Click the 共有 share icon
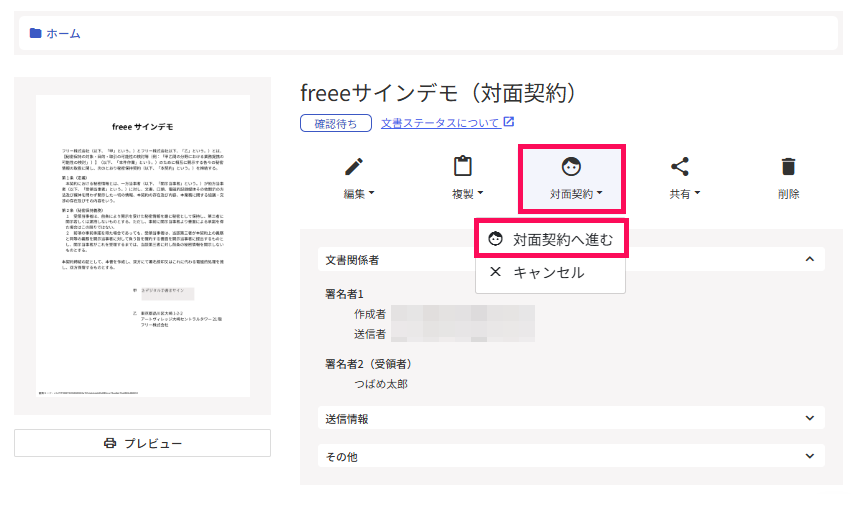Screen dimensions: 858x522 point(680,166)
